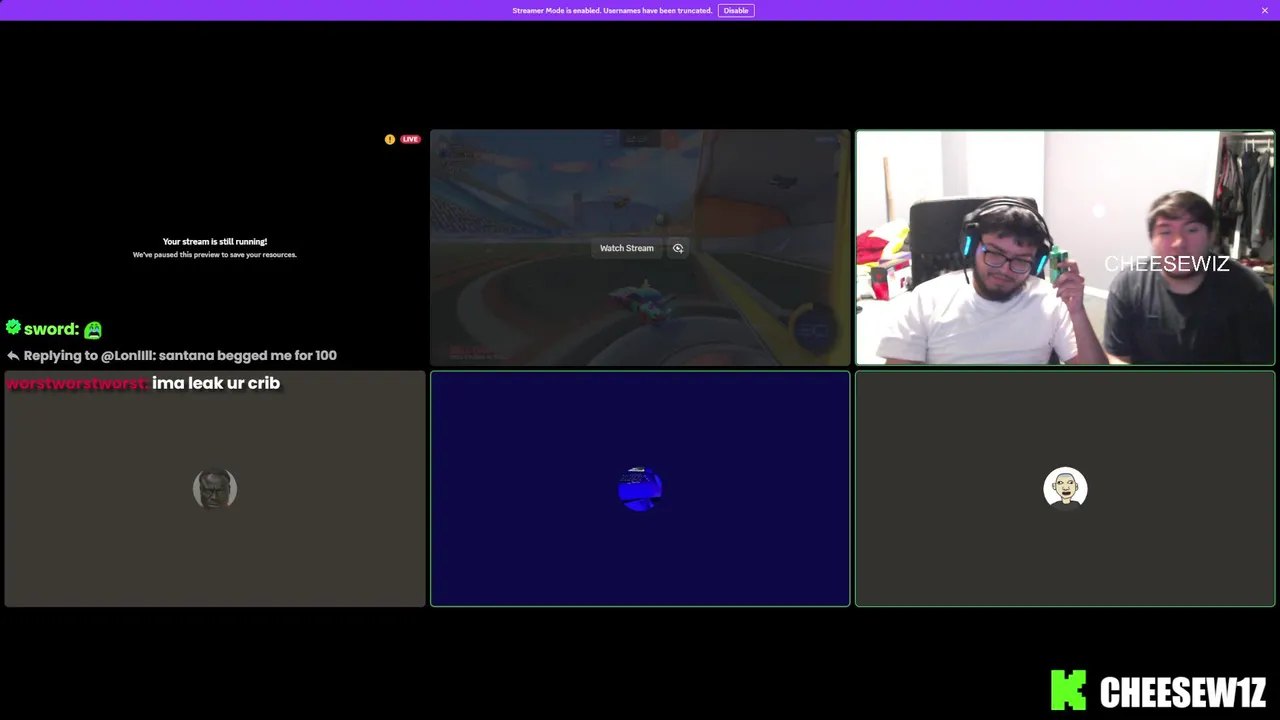Dismiss the Streamer Mode banner with the X

coord(1264,10)
